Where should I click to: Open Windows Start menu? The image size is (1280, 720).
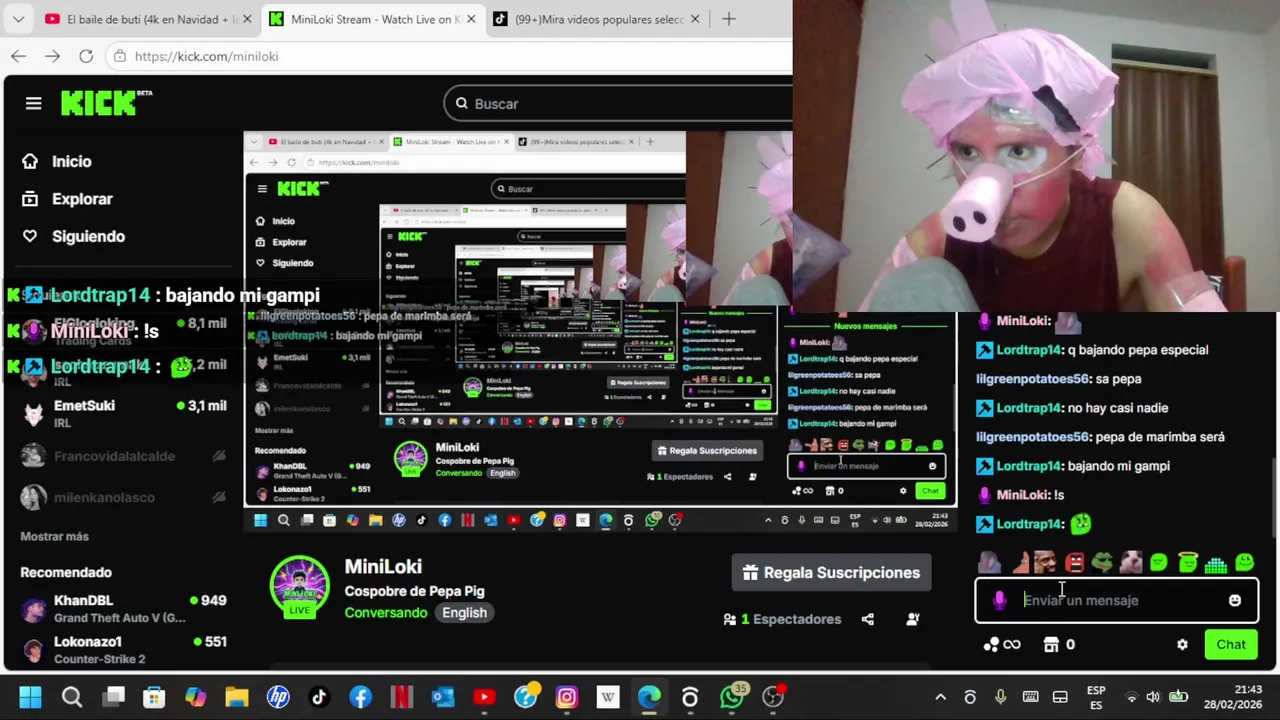[30, 697]
